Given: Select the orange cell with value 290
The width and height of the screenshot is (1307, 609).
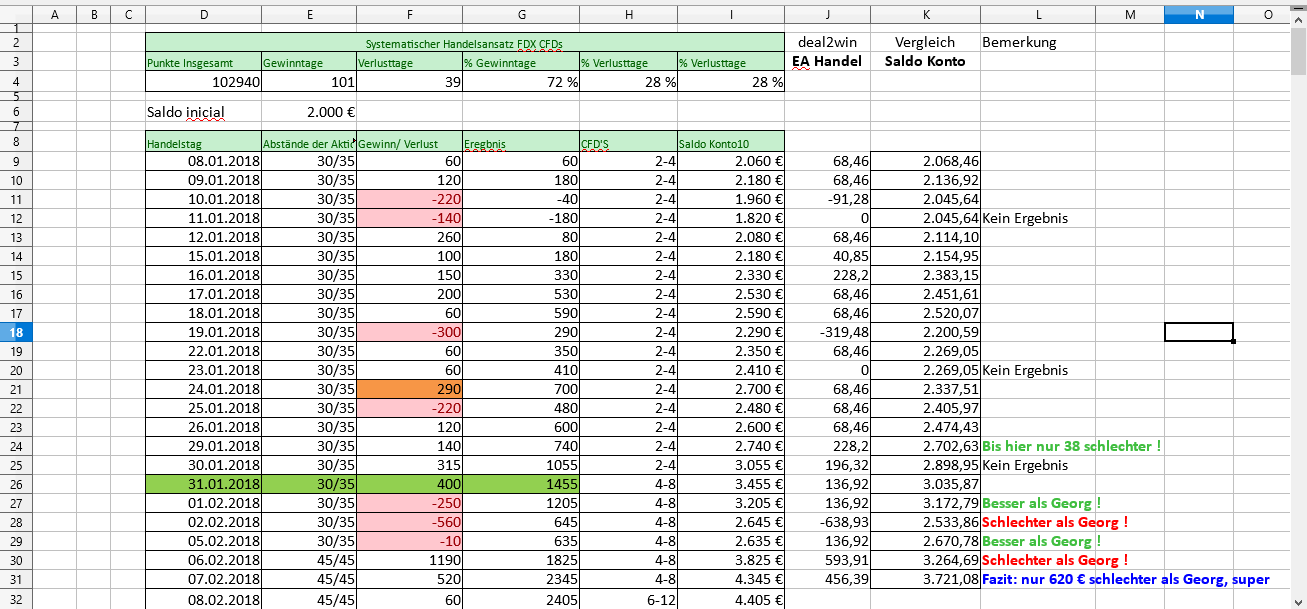Looking at the screenshot, I should [x=409, y=389].
